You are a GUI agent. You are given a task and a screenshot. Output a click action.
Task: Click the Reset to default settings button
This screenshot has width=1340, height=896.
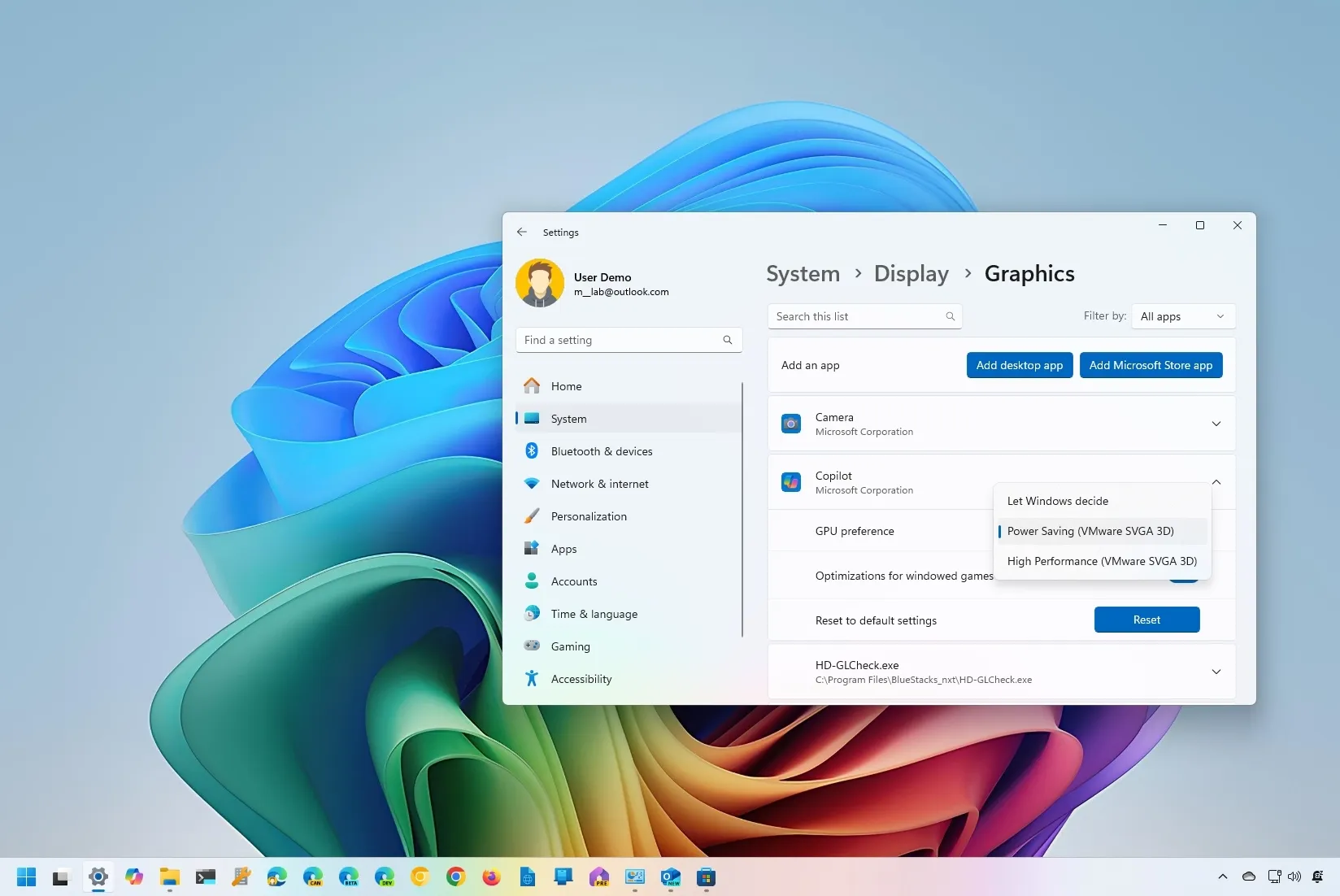tap(1146, 620)
